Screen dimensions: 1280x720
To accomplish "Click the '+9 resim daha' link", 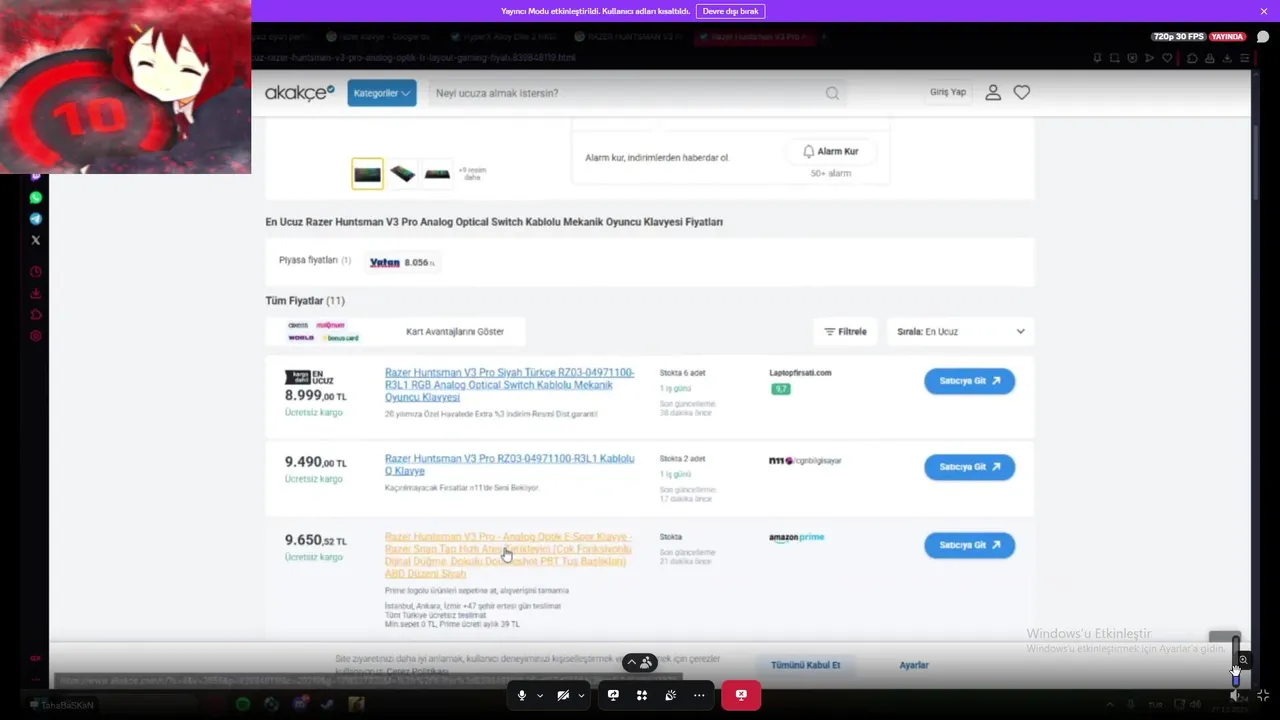I will (x=472, y=174).
